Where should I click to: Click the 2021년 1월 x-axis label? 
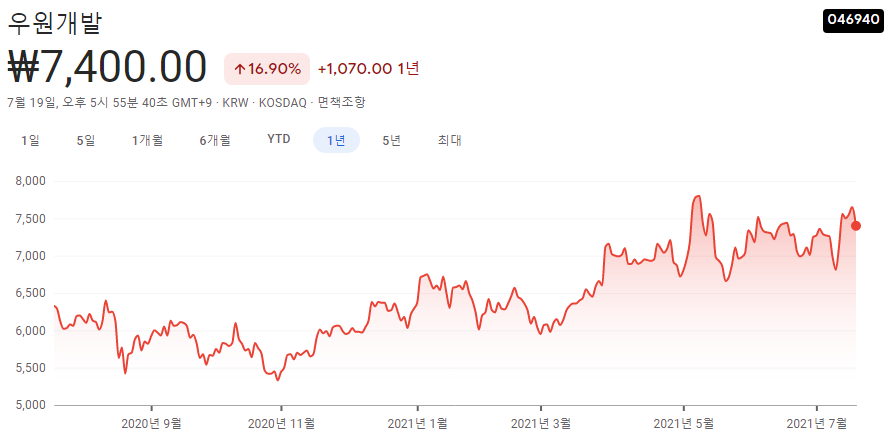(417, 424)
